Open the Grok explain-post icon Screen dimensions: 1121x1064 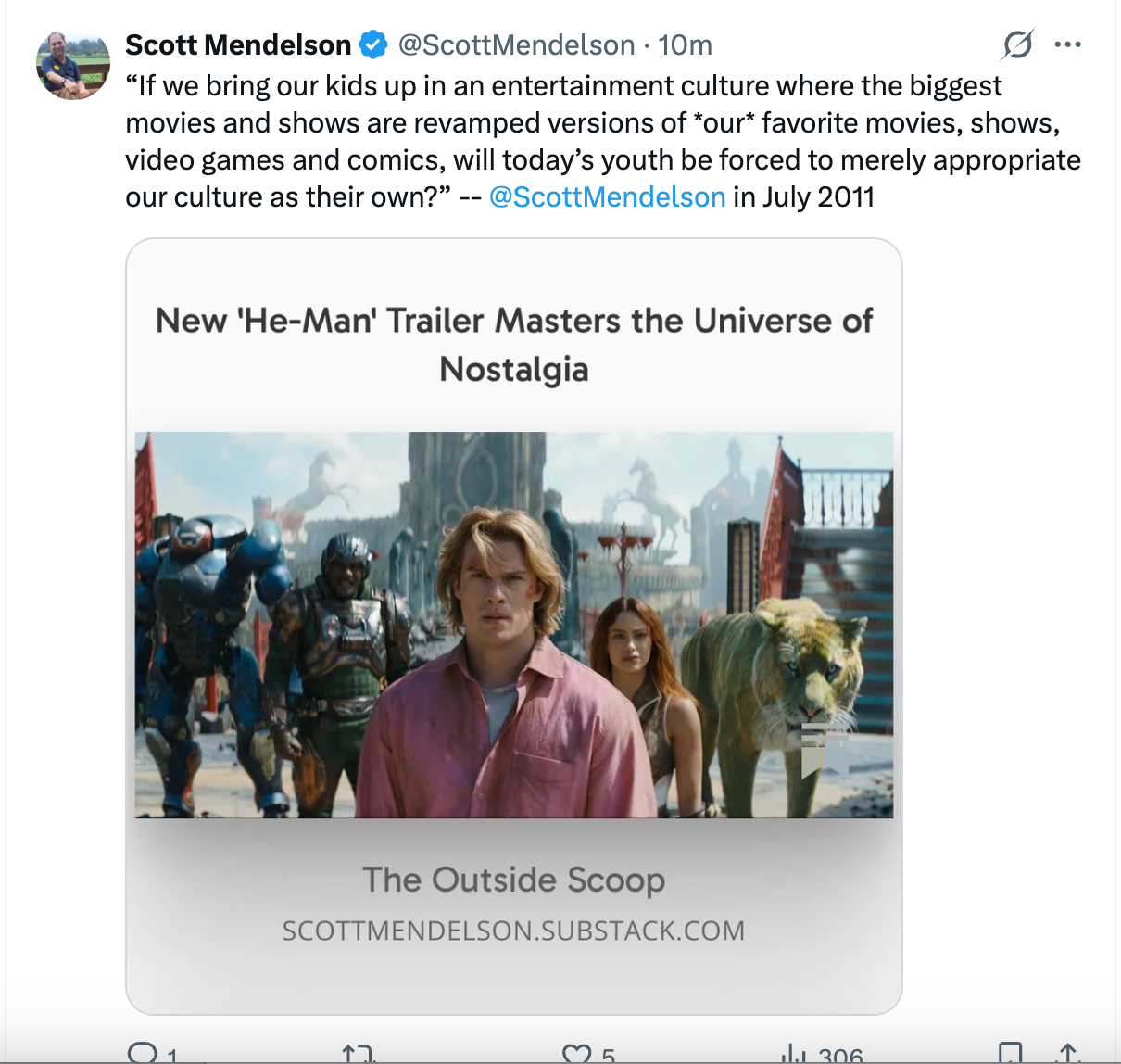tap(1017, 44)
